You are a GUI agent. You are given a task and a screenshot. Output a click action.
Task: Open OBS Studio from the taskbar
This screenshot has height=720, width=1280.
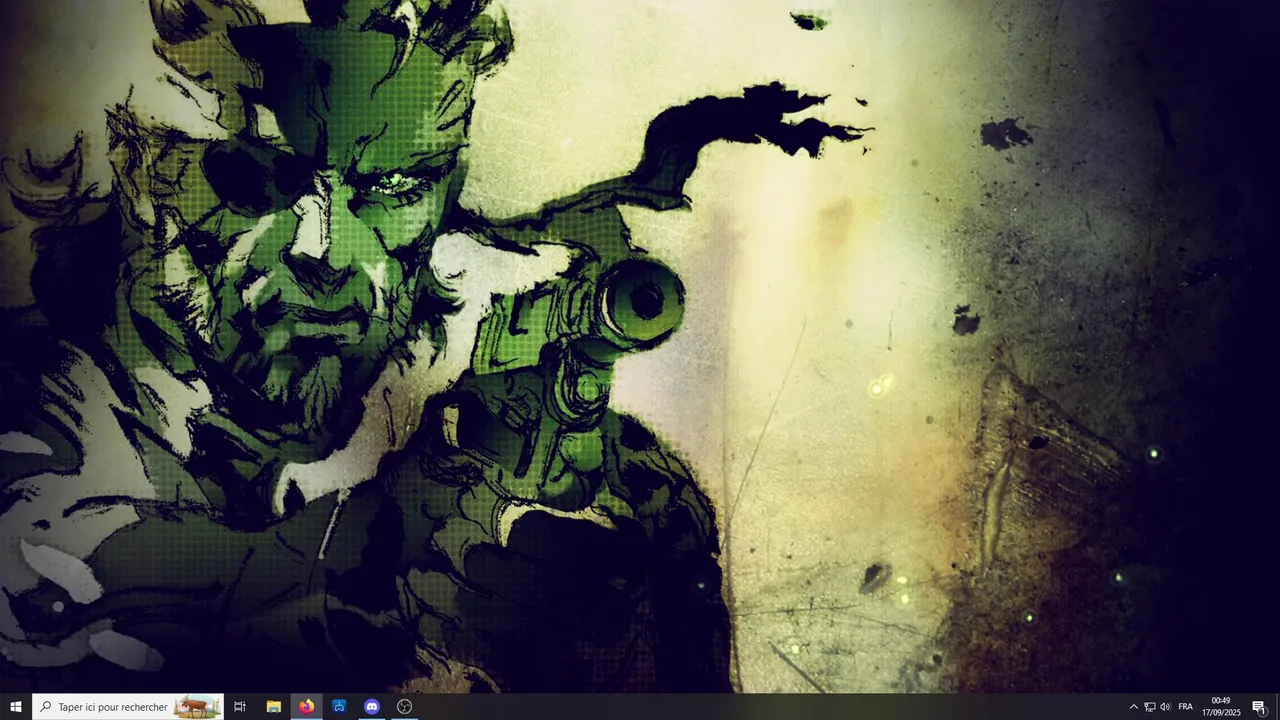(x=405, y=707)
